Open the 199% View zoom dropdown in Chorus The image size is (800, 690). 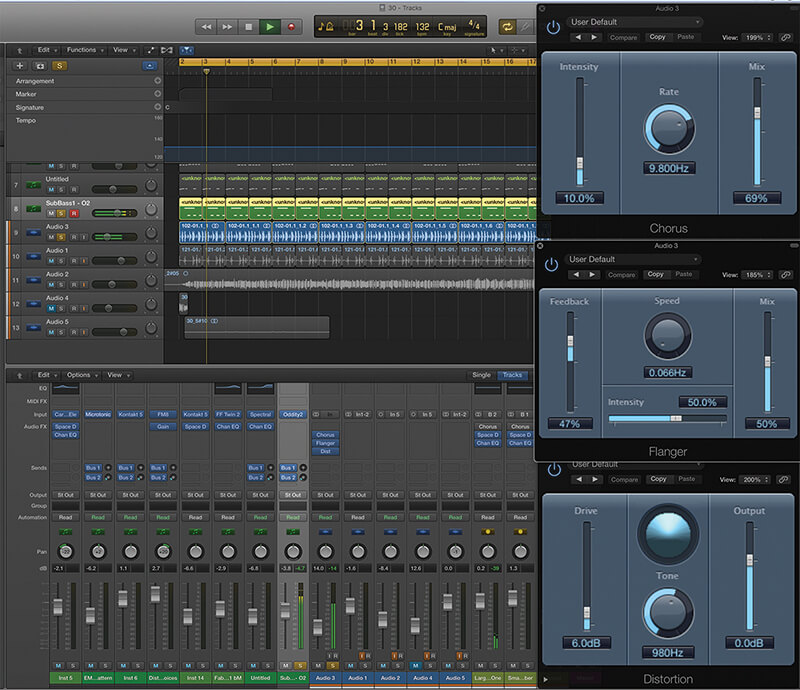point(753,38)
